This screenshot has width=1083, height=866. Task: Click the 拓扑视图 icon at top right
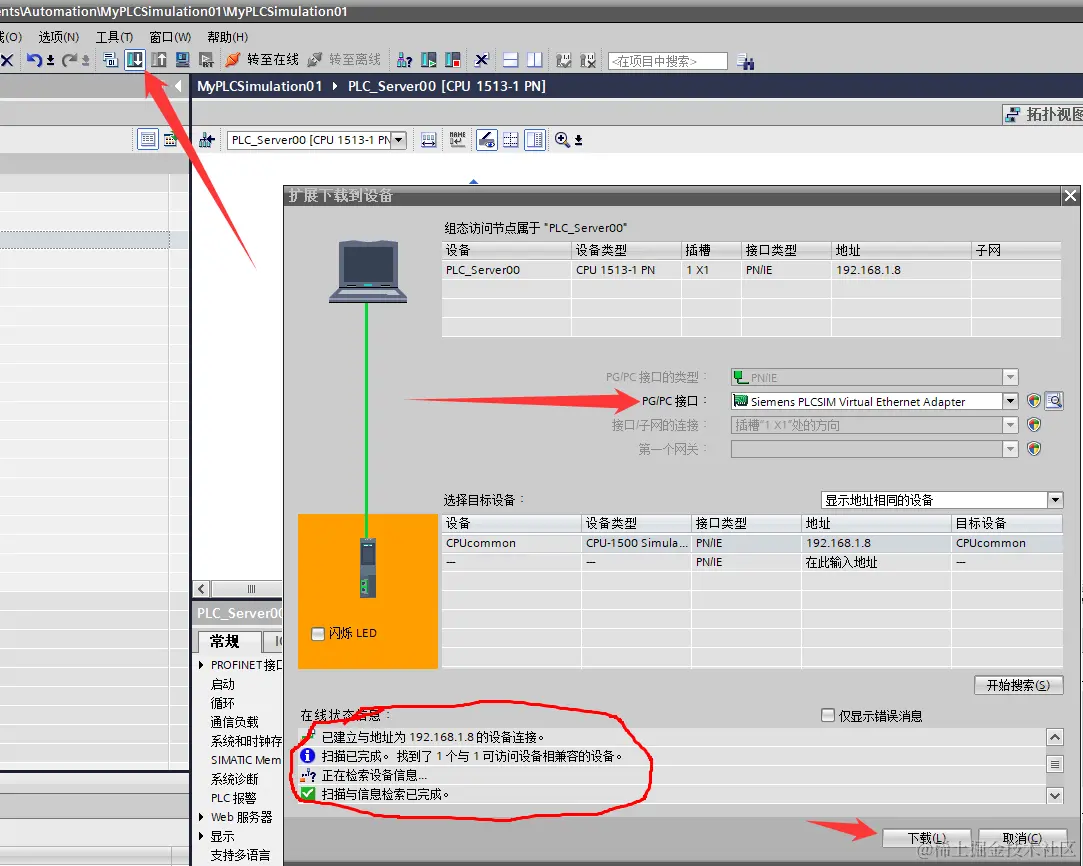coord(1012,115)
